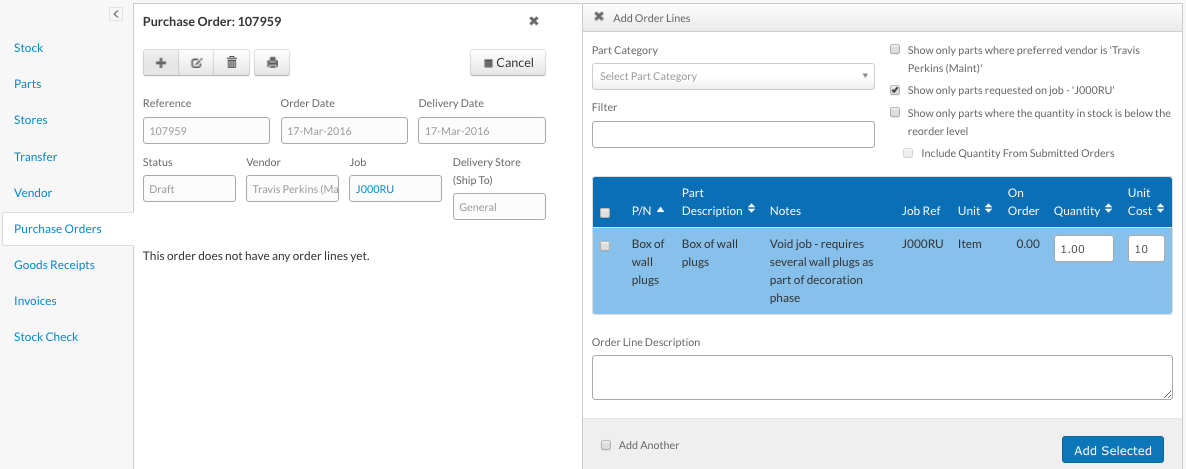Add an order line with plus icon
Image resolution: width=1186 pixels, height=469 pixels.
pos(161,63)
